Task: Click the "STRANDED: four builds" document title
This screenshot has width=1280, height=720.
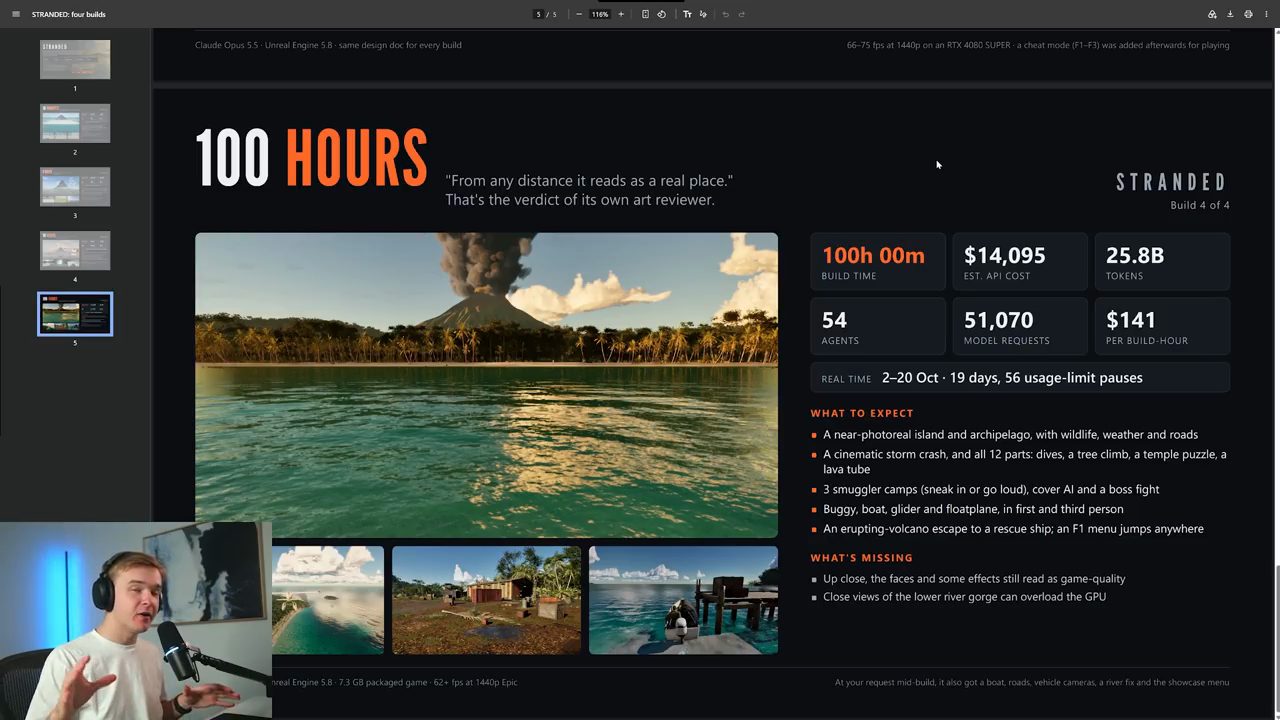Action: [68, 14]
